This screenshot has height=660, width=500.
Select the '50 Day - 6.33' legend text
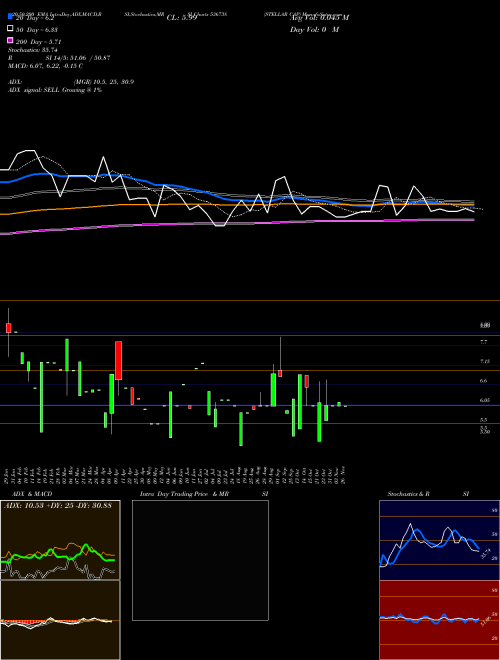pos(37,30)
